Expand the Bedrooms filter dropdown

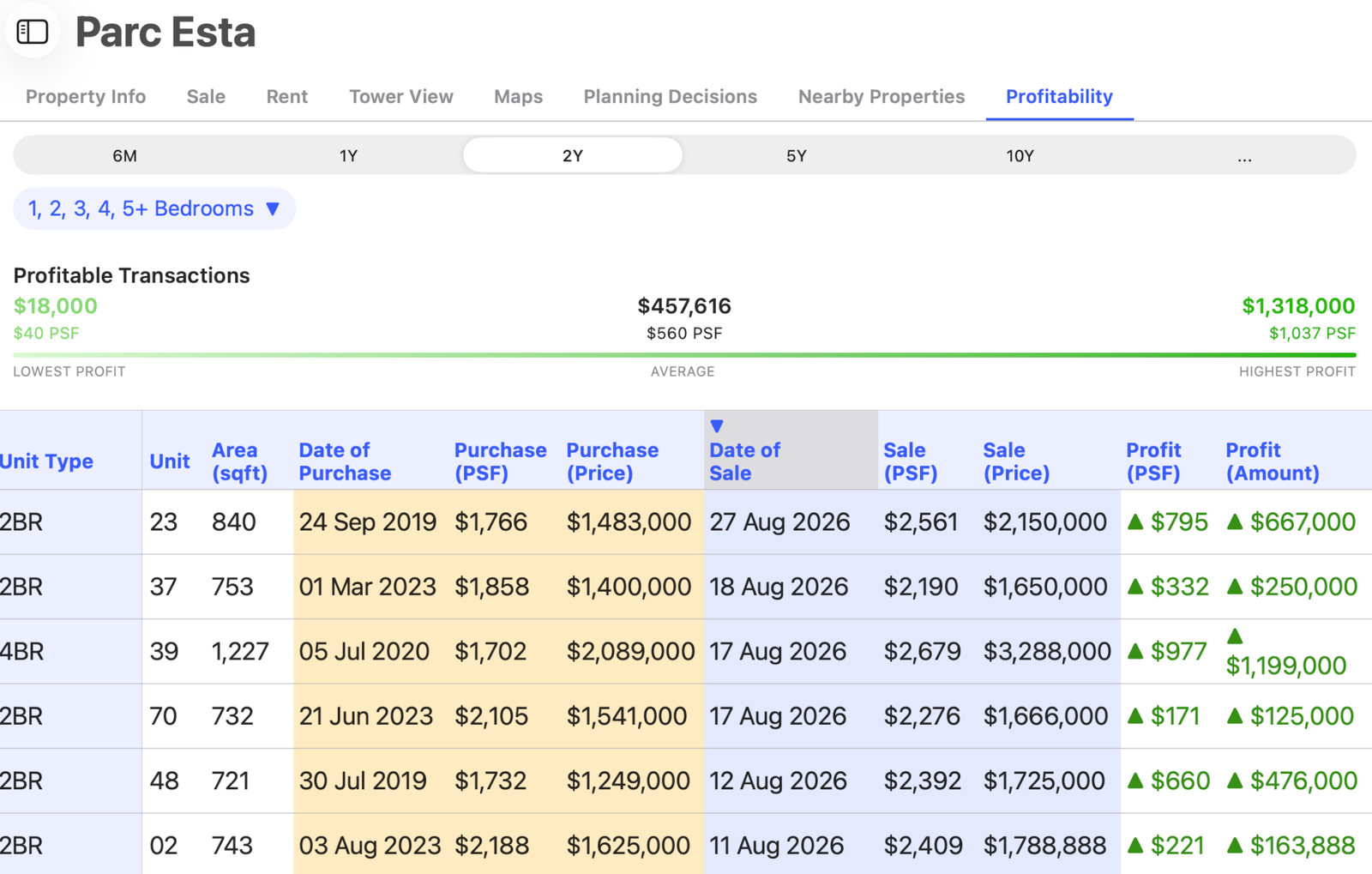(154, 208)
